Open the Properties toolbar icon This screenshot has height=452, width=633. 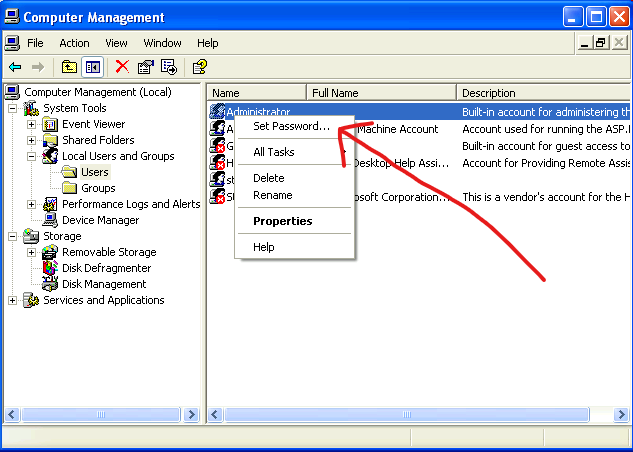pyautogui.click(x=146, y=67)
